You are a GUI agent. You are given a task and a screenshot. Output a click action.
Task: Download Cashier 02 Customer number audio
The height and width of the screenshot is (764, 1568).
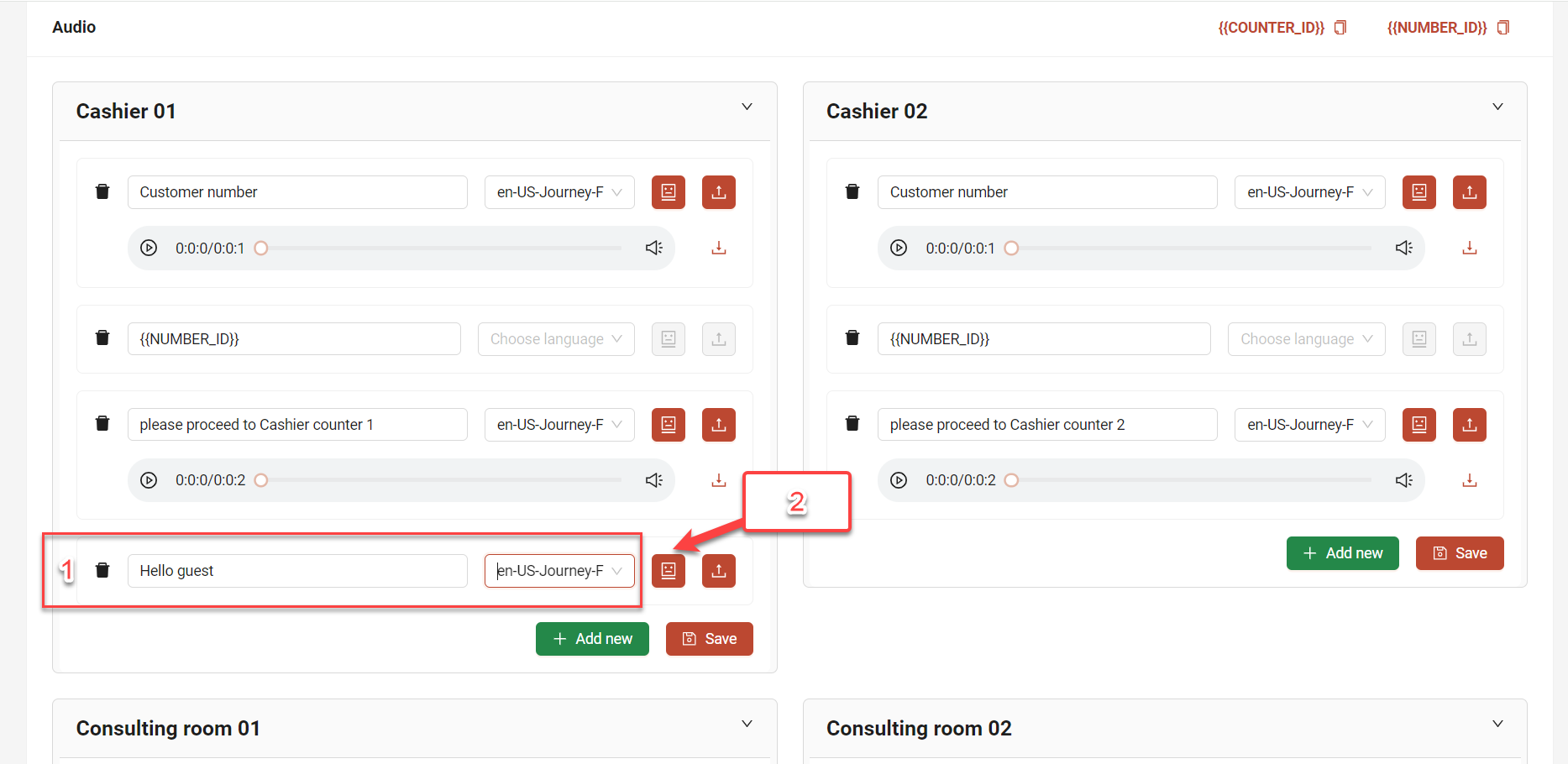(1470, 248)
